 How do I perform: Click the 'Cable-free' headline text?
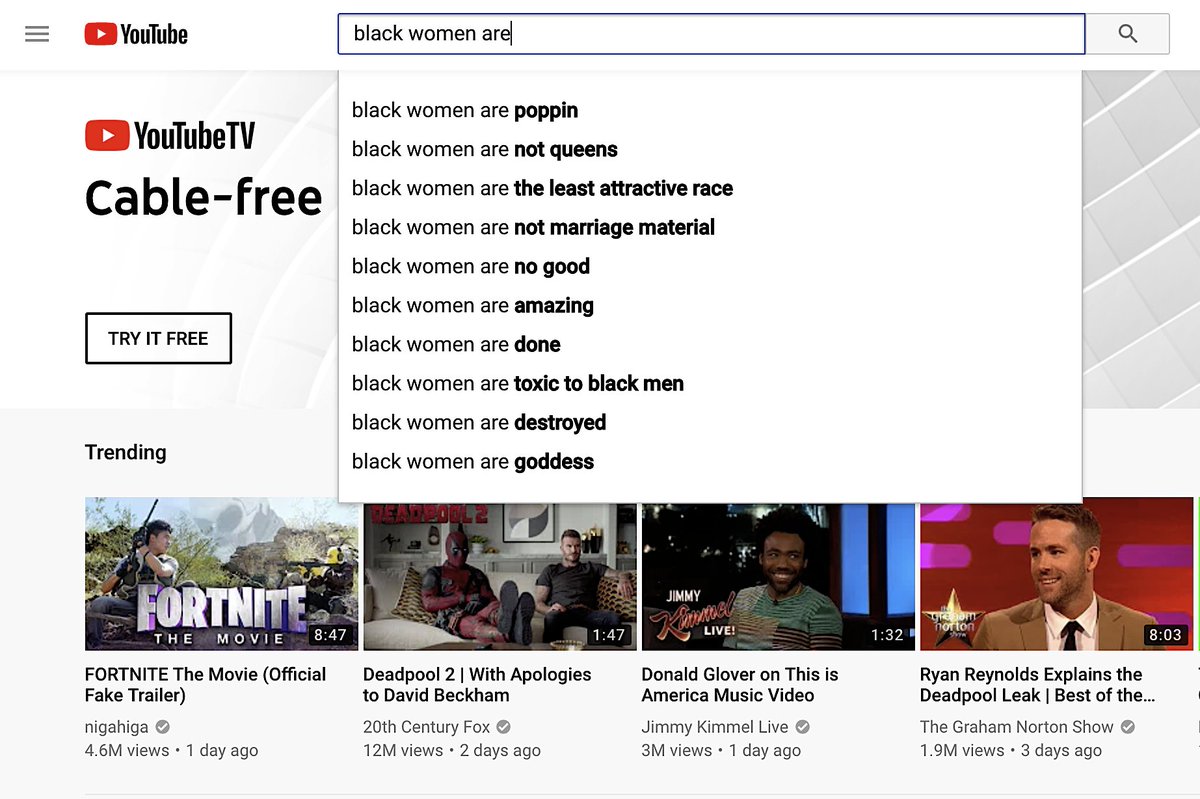204,198
